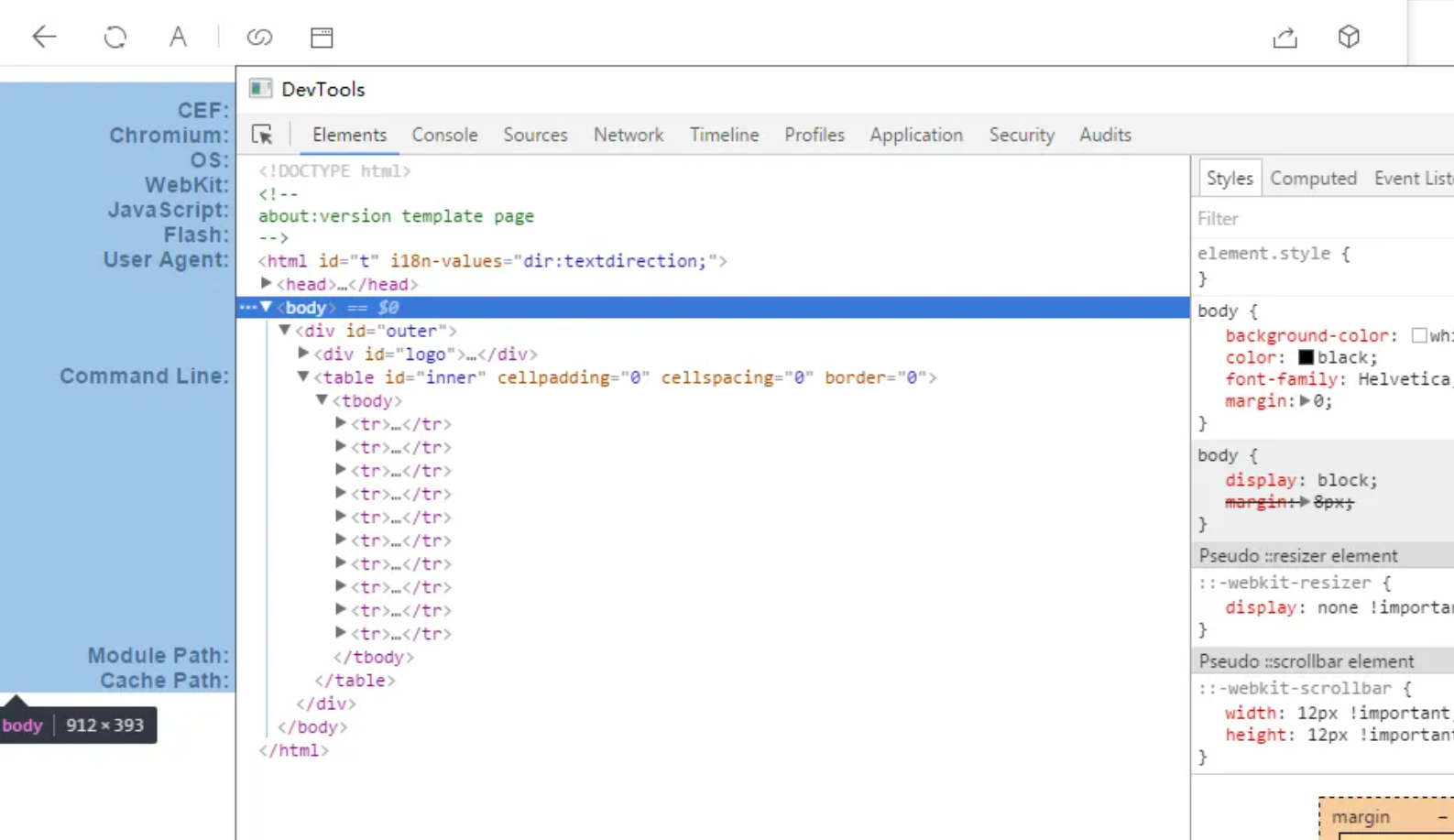This screenshot has width=1454, height=840.
Task: Click the share icon at top right
Action: (x=1285, y=37)
